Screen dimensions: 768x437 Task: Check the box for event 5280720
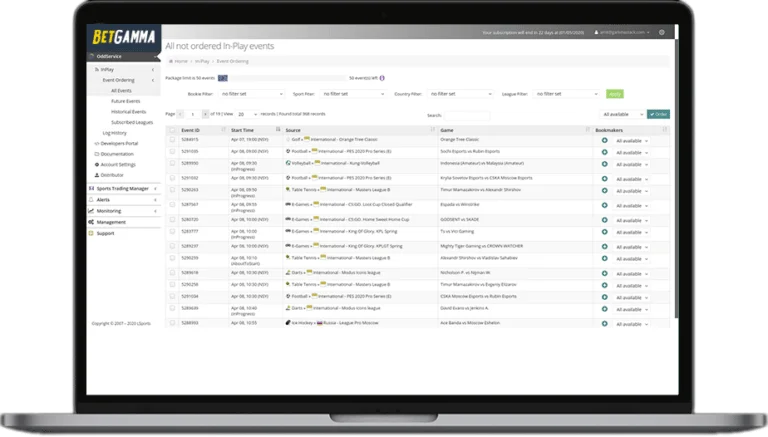172,219
